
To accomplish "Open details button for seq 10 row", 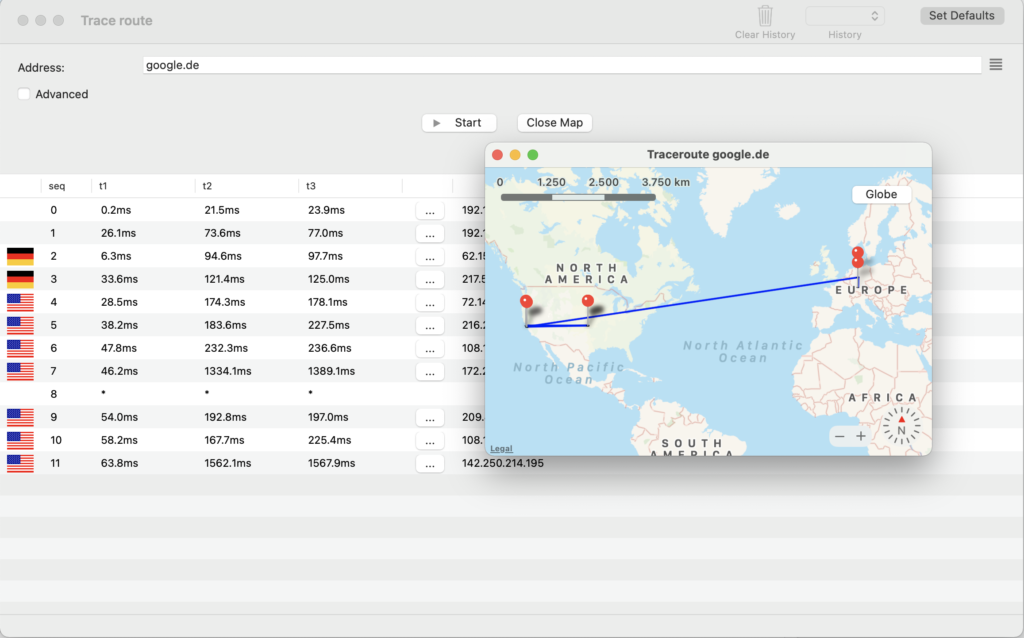I will 430,441.
